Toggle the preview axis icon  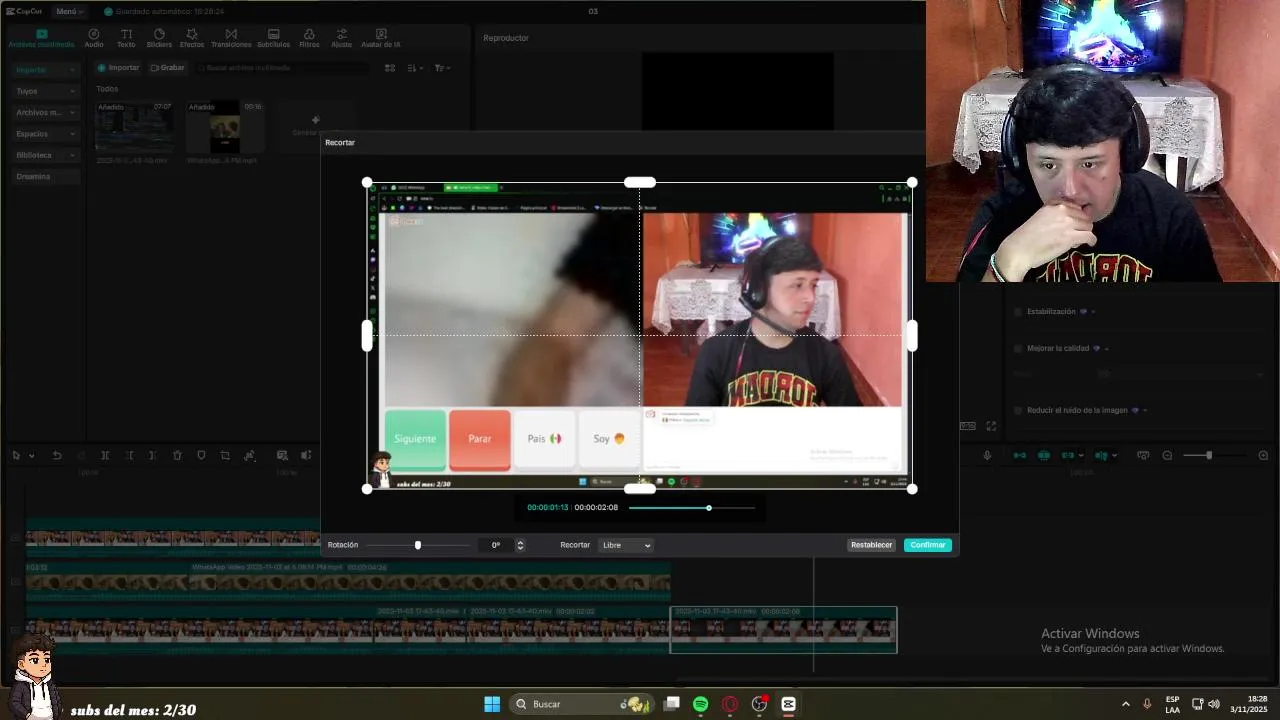1101,455
